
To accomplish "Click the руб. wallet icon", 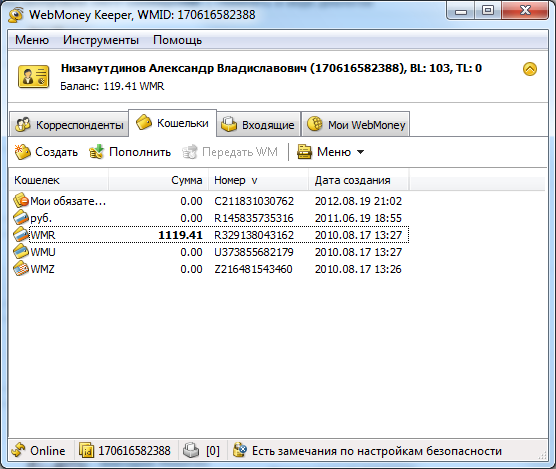I will pyautogui.click(x=21, y=217).
